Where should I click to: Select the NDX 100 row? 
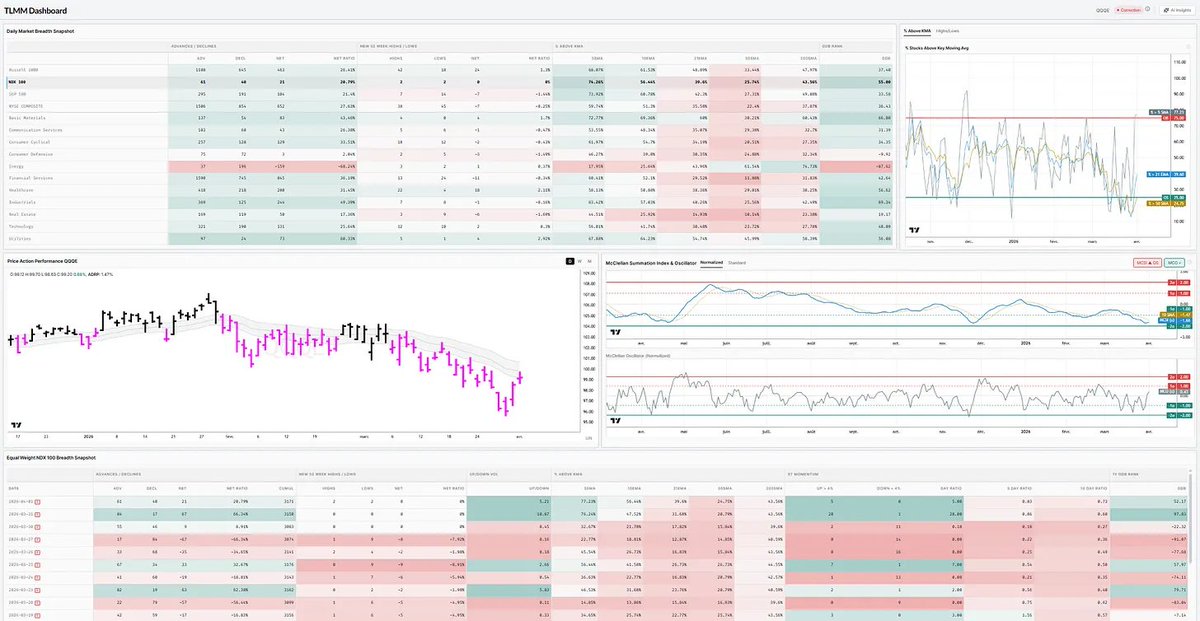450,81
